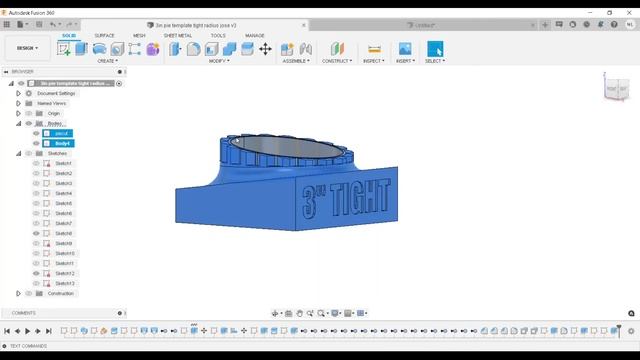Activate the Select tool icon
The width and height of the screenshot is (640, 360).
pyautogui.click(x=435, y=49)
